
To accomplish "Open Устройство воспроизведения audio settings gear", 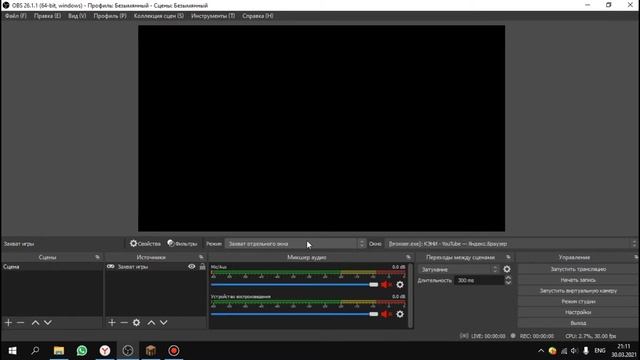I will [x=400, y=314].
